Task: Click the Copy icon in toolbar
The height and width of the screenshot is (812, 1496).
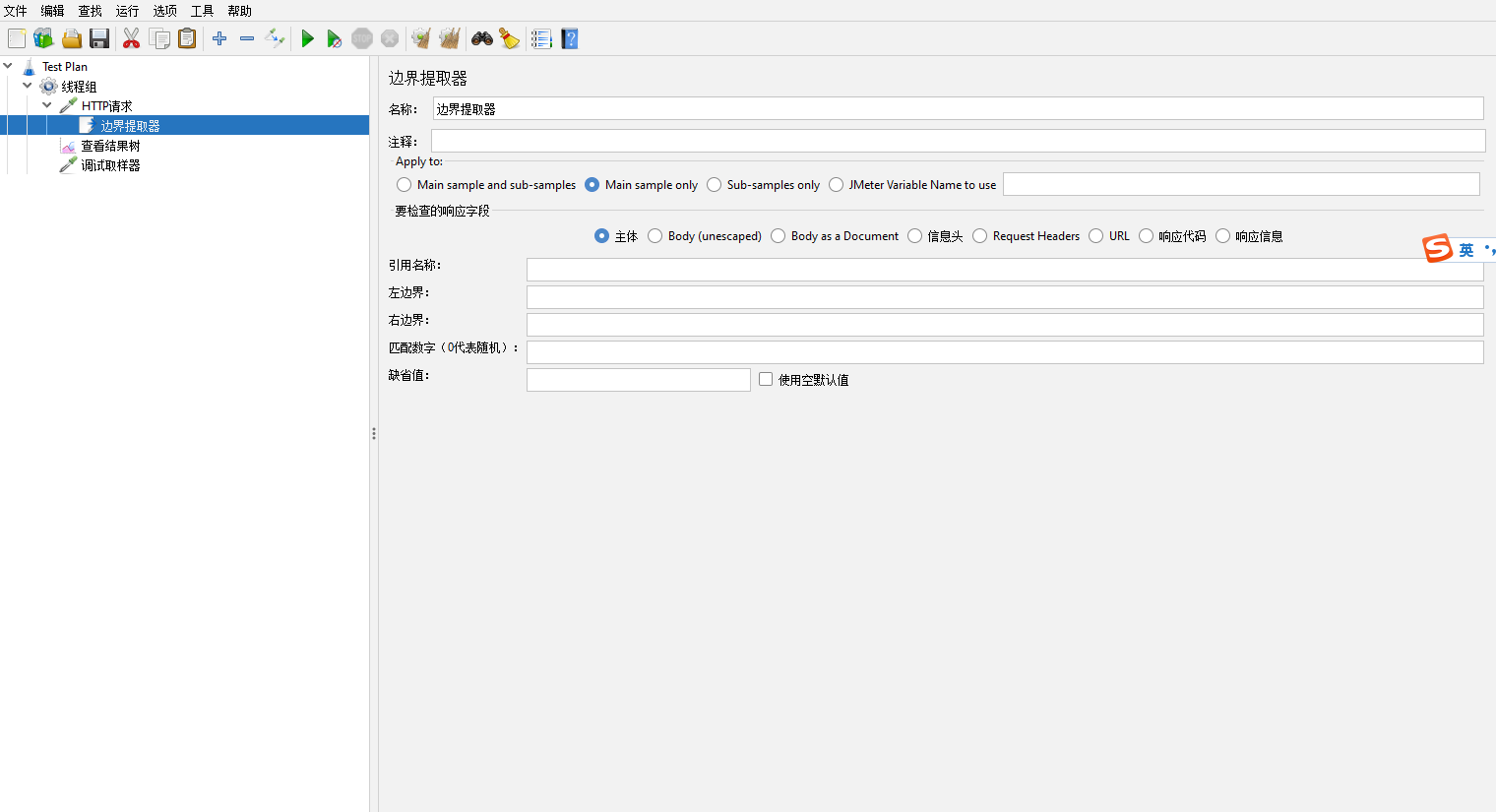Action: 159,38
